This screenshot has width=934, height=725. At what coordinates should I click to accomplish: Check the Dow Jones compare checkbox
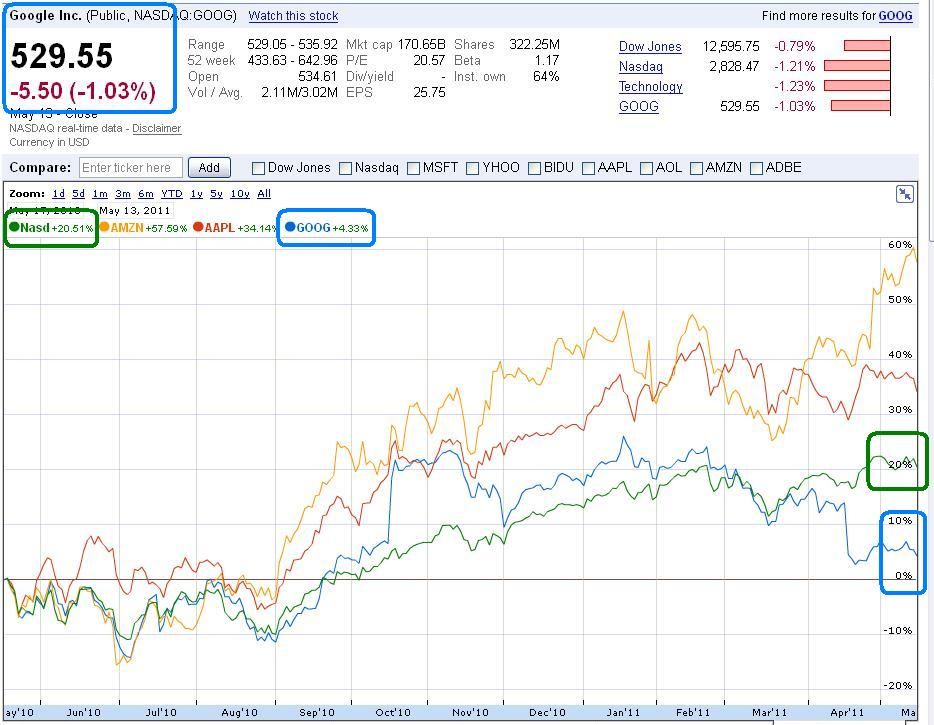tap(259, 169)
